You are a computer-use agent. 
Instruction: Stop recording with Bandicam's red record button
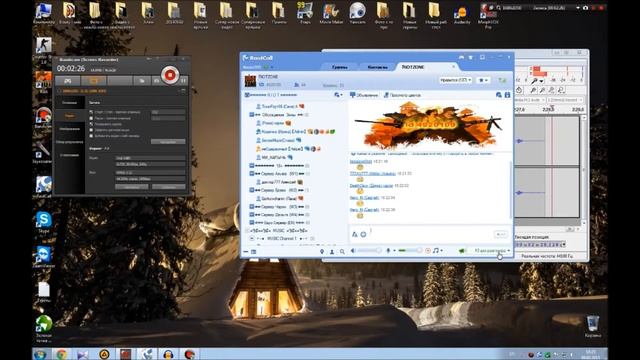coord(170,75)
